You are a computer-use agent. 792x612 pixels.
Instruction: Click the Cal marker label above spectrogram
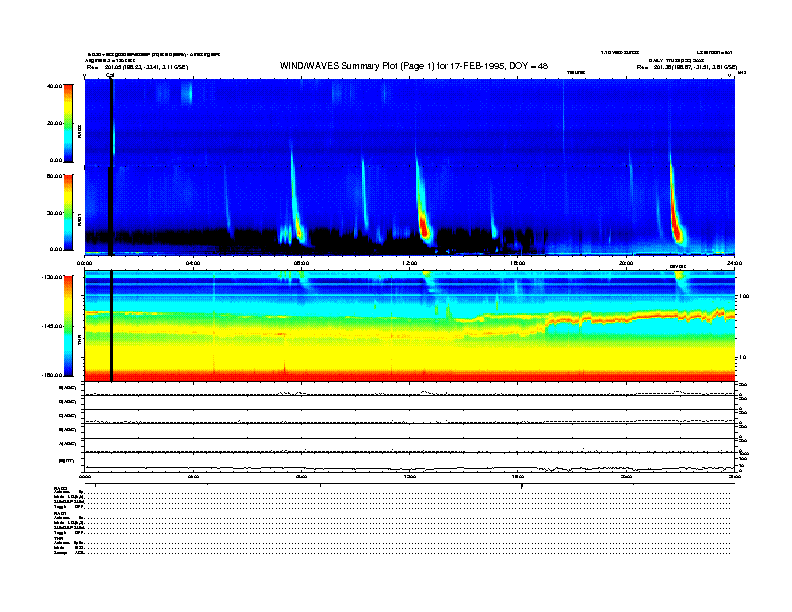110,75
